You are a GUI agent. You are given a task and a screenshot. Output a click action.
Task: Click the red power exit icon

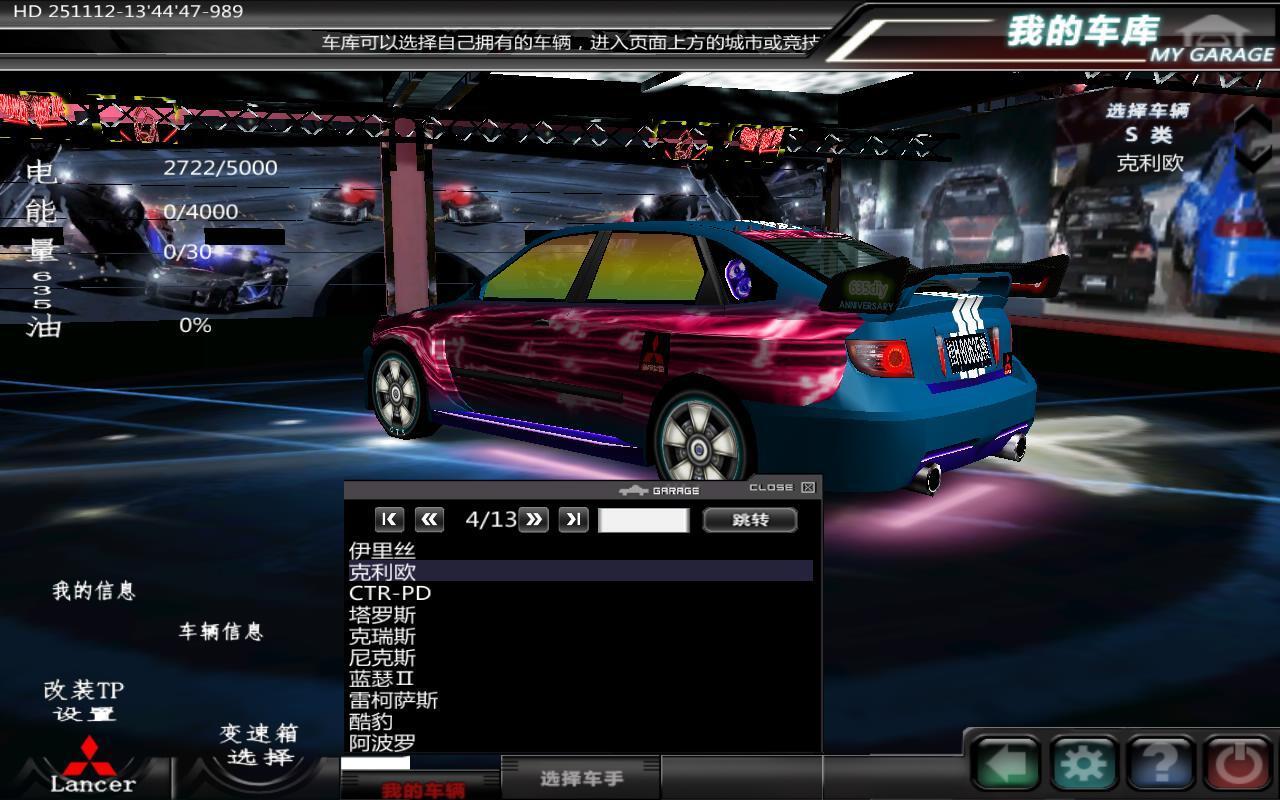pyautogui.click(x=1238, y=765)
